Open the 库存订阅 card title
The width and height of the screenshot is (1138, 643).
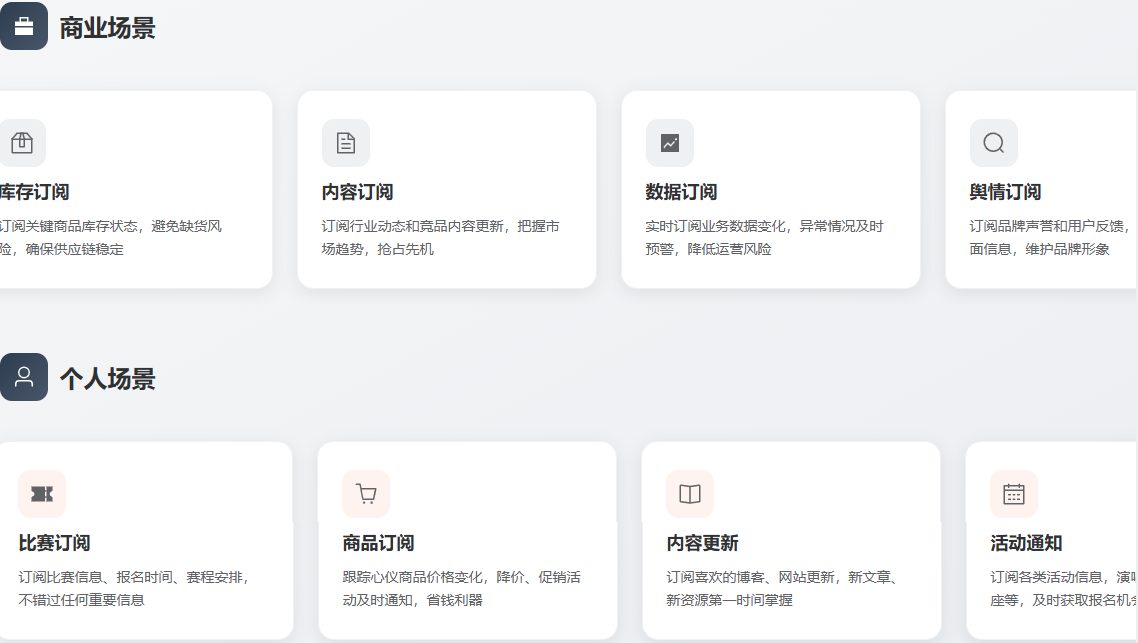tap(34, 192)
